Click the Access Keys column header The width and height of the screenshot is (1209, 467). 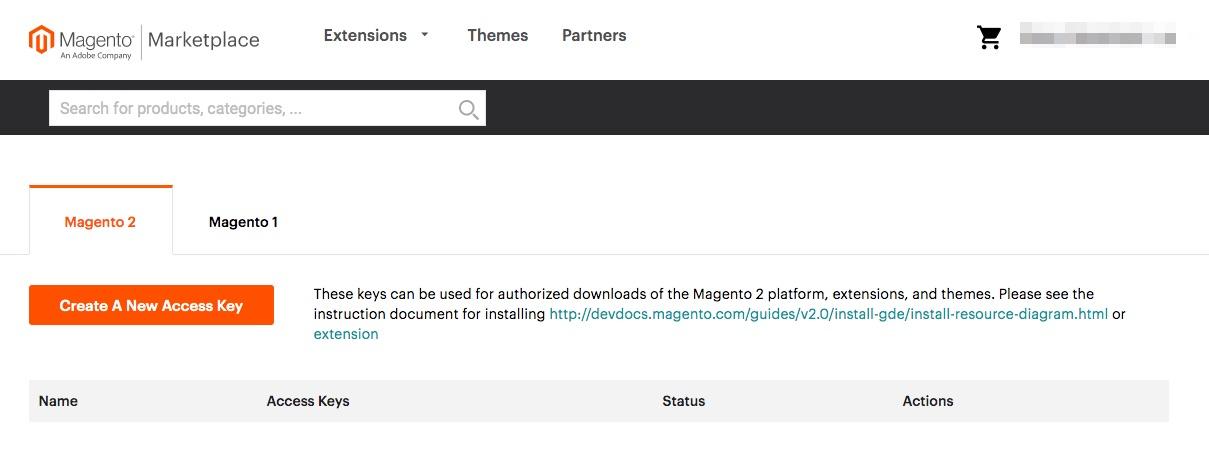pyautogui.click(x=308, y=401)
